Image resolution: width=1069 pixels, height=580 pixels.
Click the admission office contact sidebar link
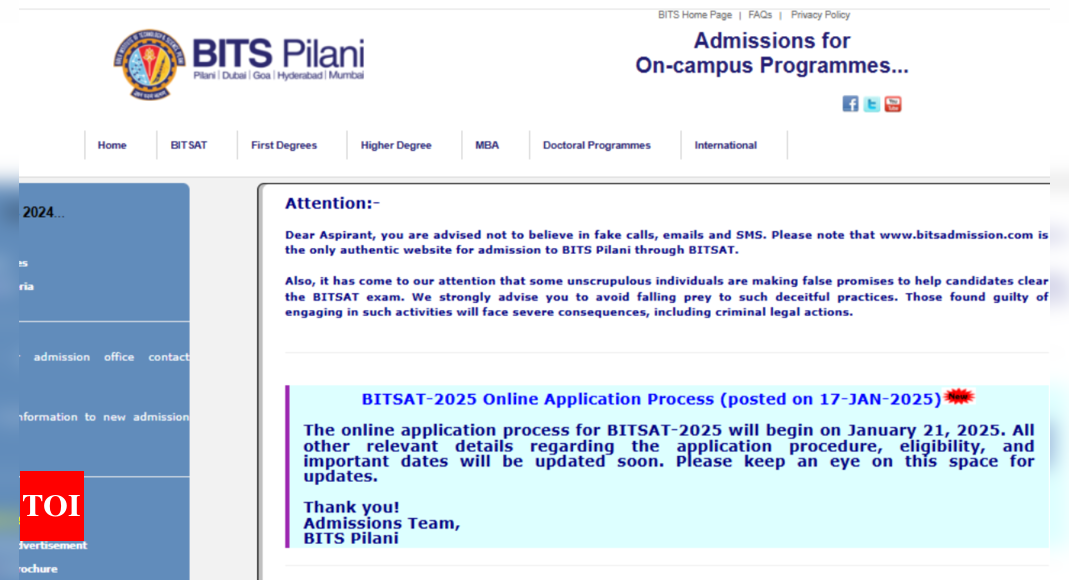pos(111,357)
